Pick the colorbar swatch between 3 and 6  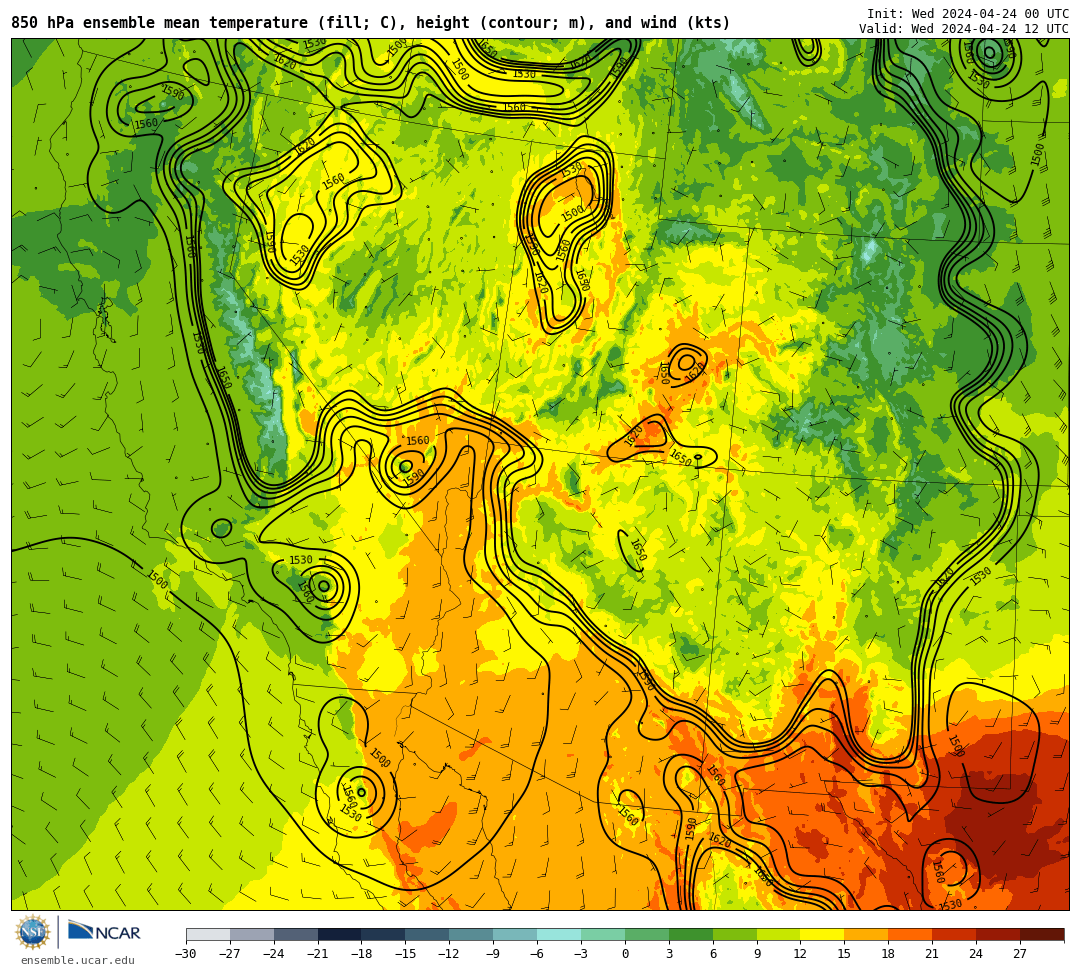click(691, 934)
